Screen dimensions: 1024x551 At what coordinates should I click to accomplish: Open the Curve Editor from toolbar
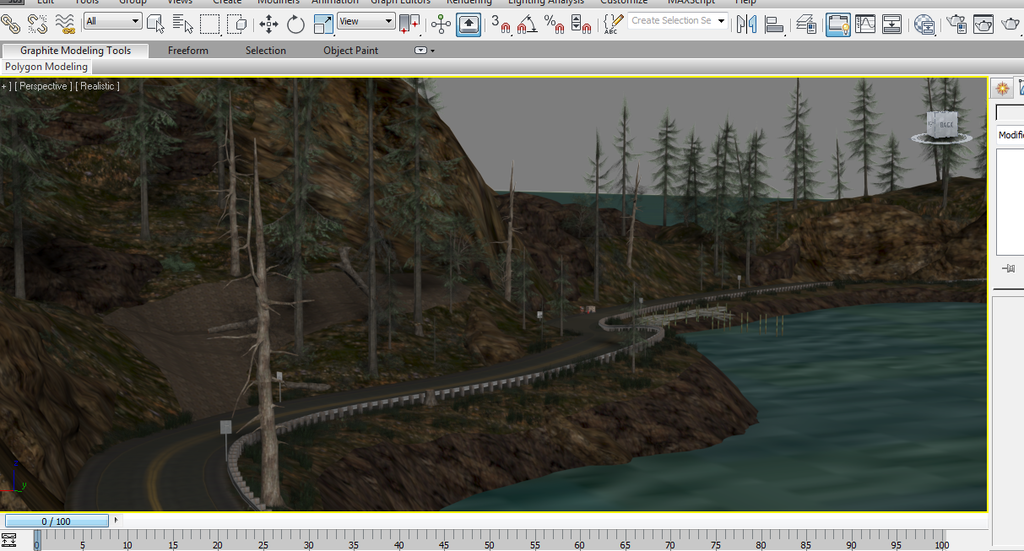click(x=864, y=22)
